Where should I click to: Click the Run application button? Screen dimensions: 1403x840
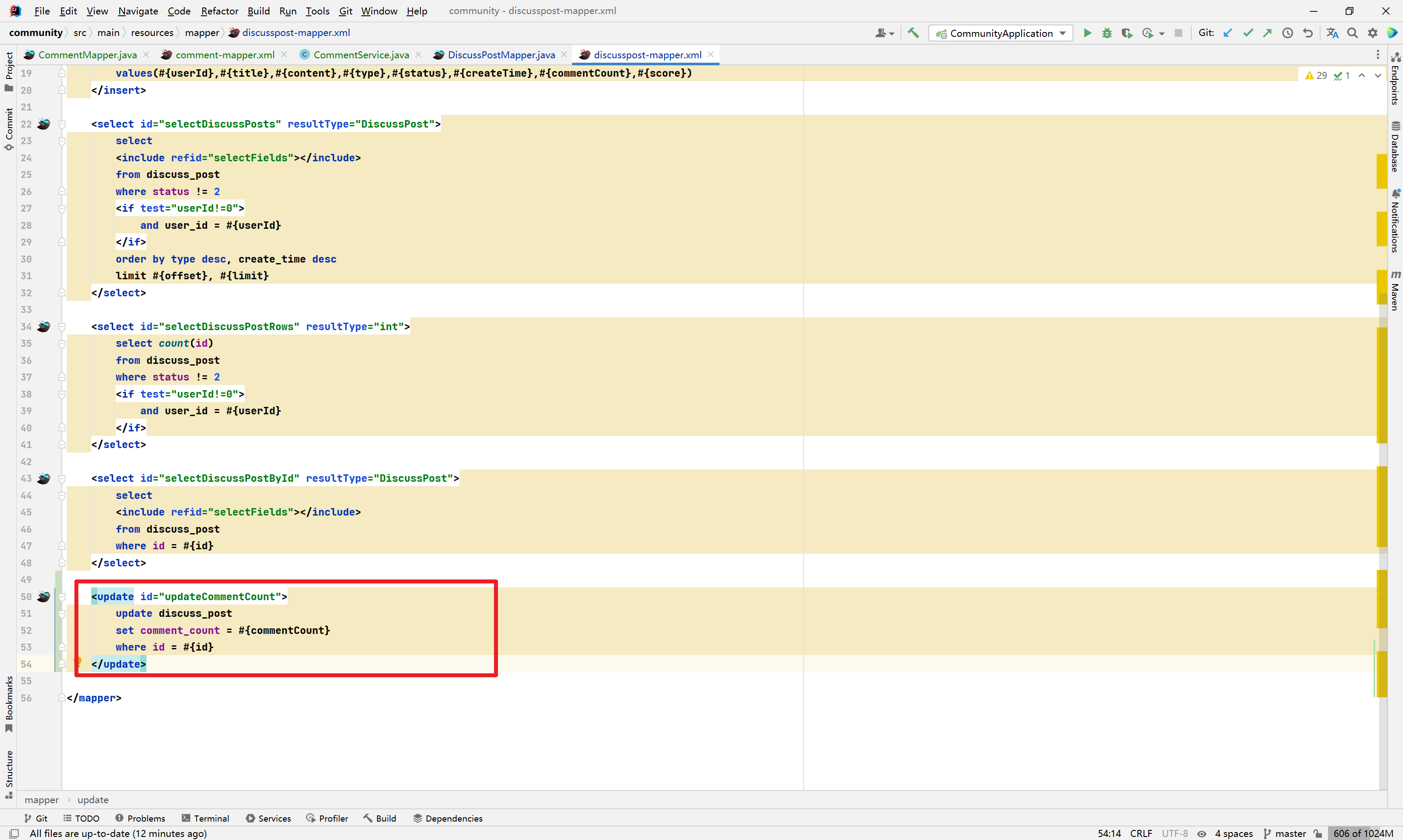click(1088, 32)
